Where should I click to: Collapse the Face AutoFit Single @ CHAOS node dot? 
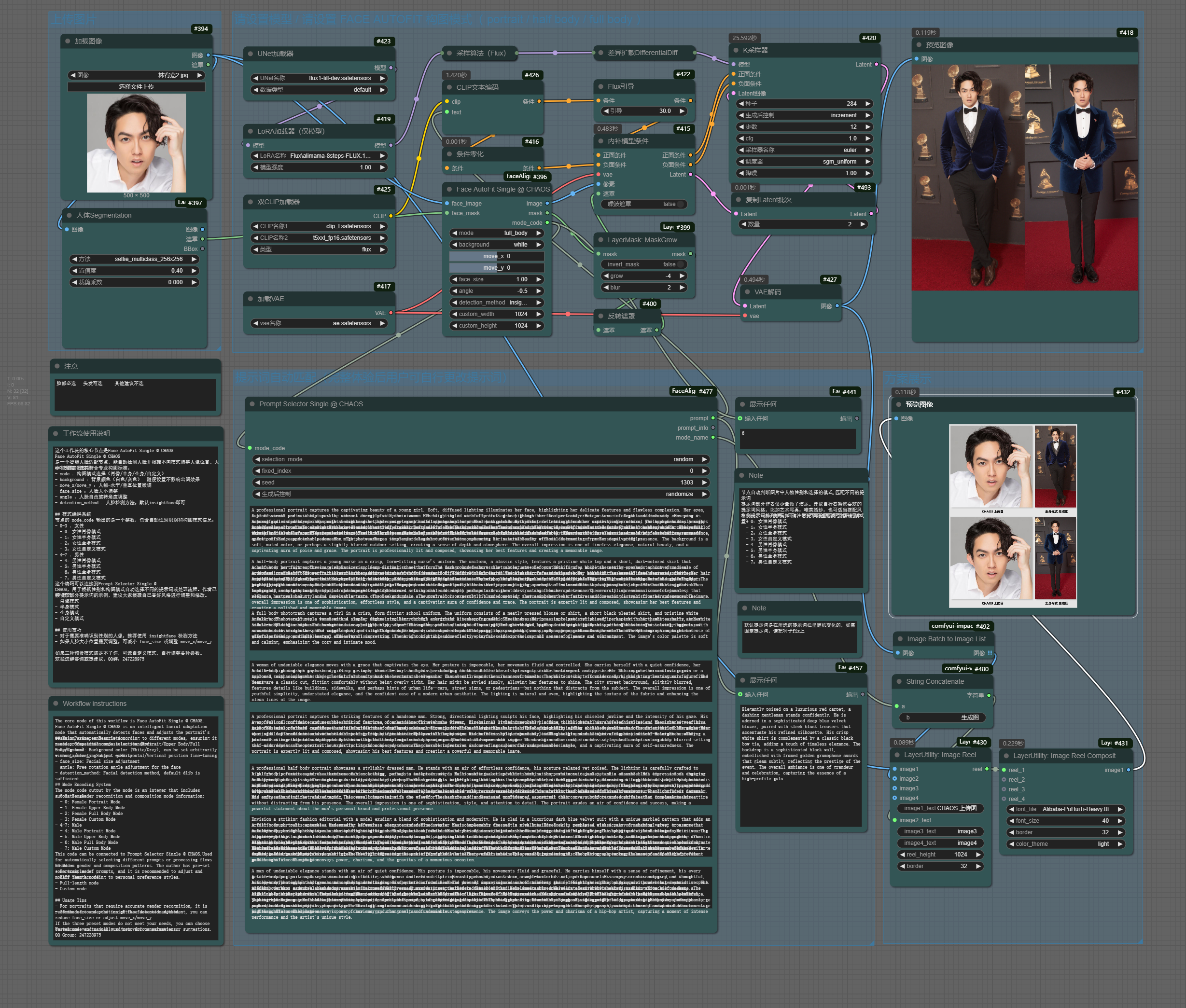[x=450, y=189]
